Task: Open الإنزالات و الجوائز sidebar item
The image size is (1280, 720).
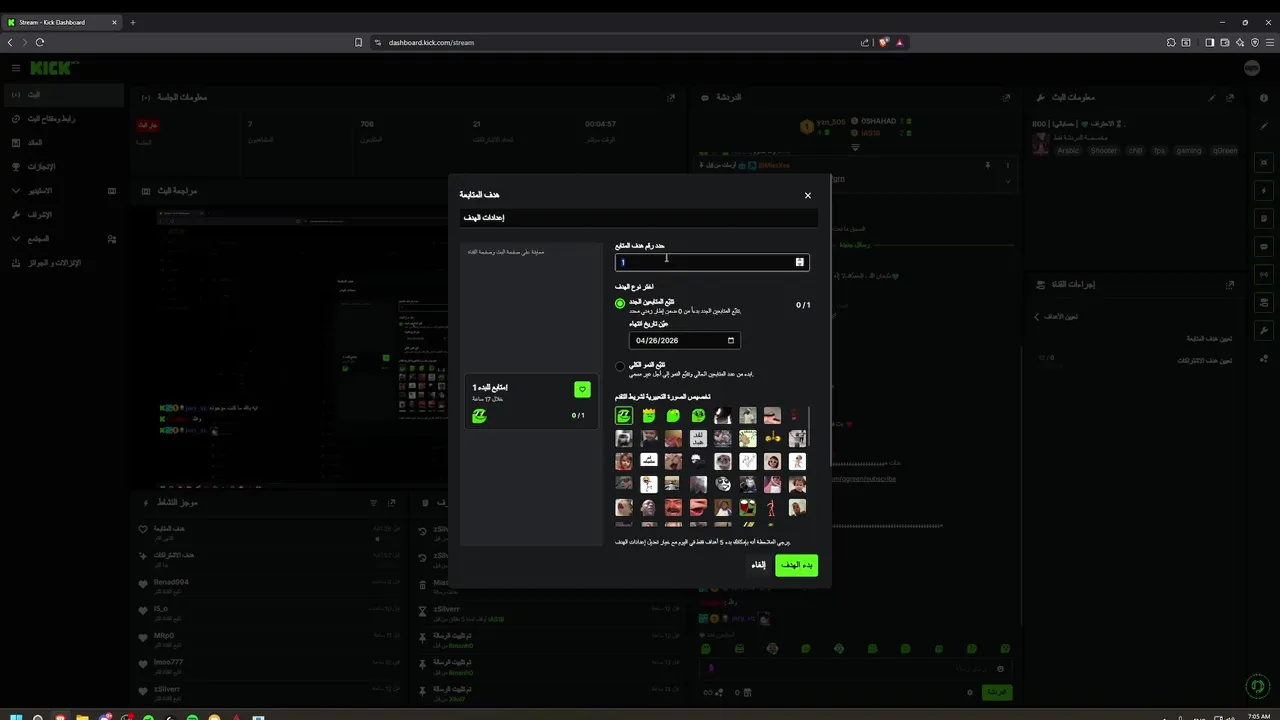Action: (63, 262)
